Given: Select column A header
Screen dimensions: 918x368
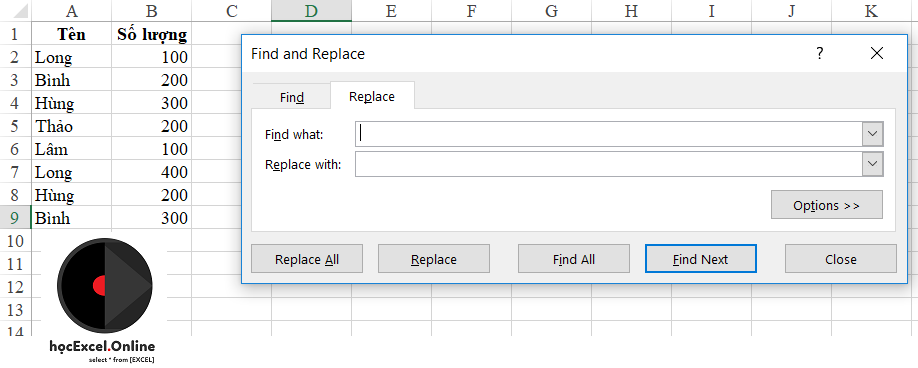Looking at the screenshot, I should pos(71,11).
